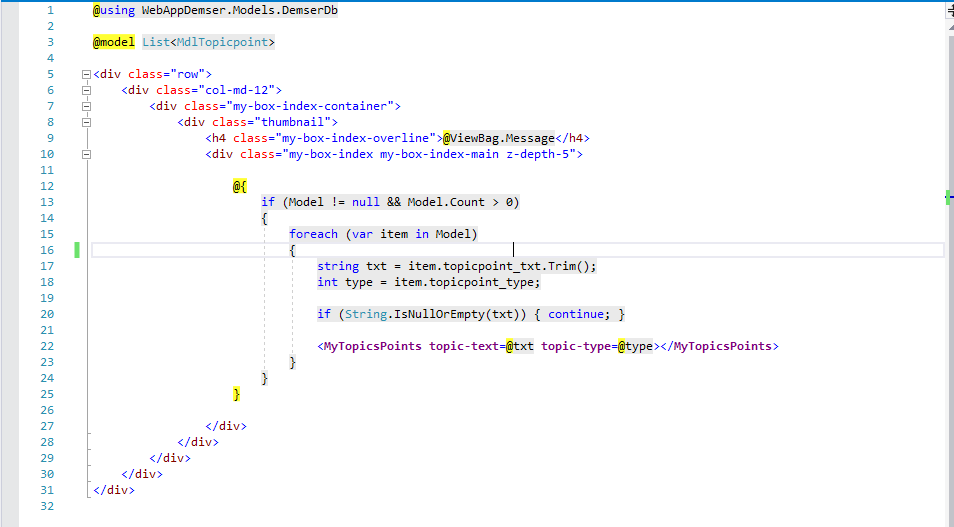The width and height of the screenshot is (954, 527).
Task: Click String.IsNullOrEmpty(txt) call
Action: point(433,314)
